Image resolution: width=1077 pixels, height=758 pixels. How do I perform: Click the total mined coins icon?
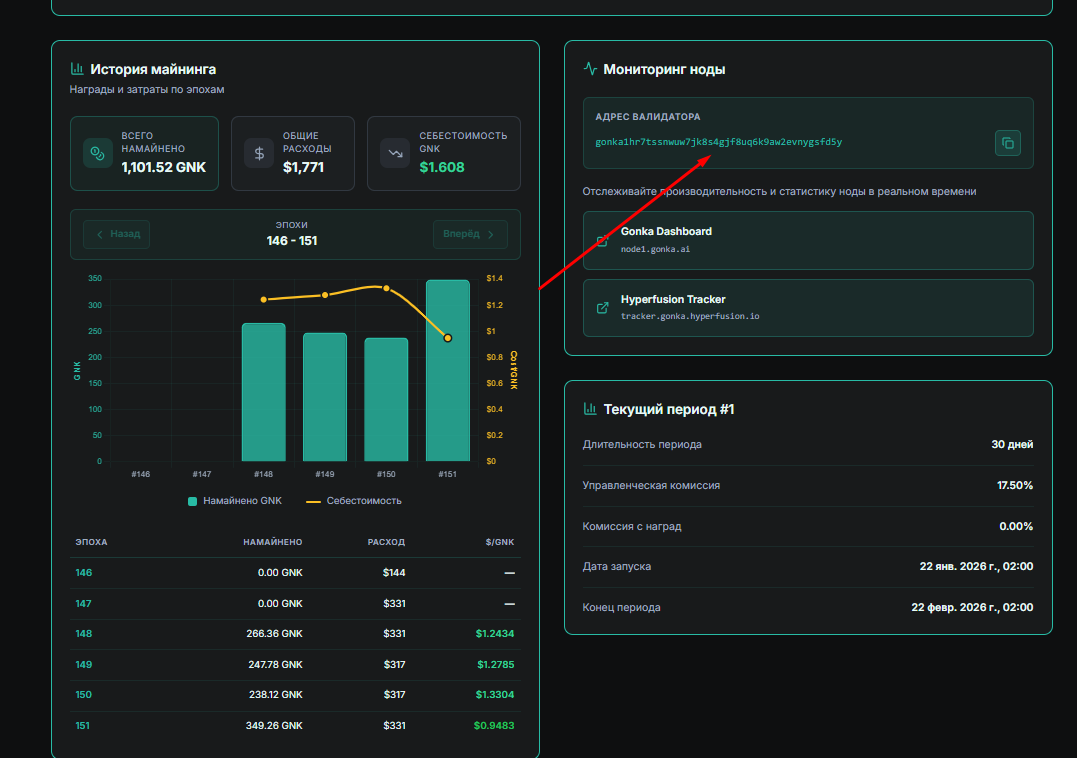click(97, 152)
